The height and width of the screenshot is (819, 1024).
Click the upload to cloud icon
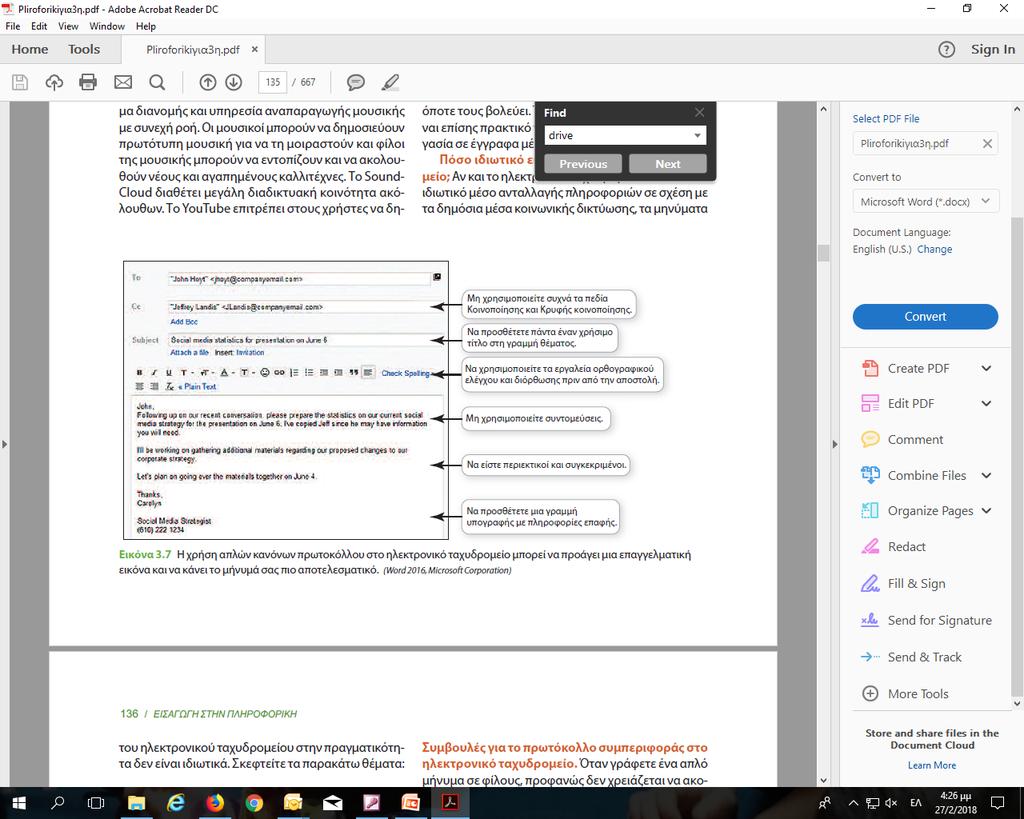click(x=54, y=82)
